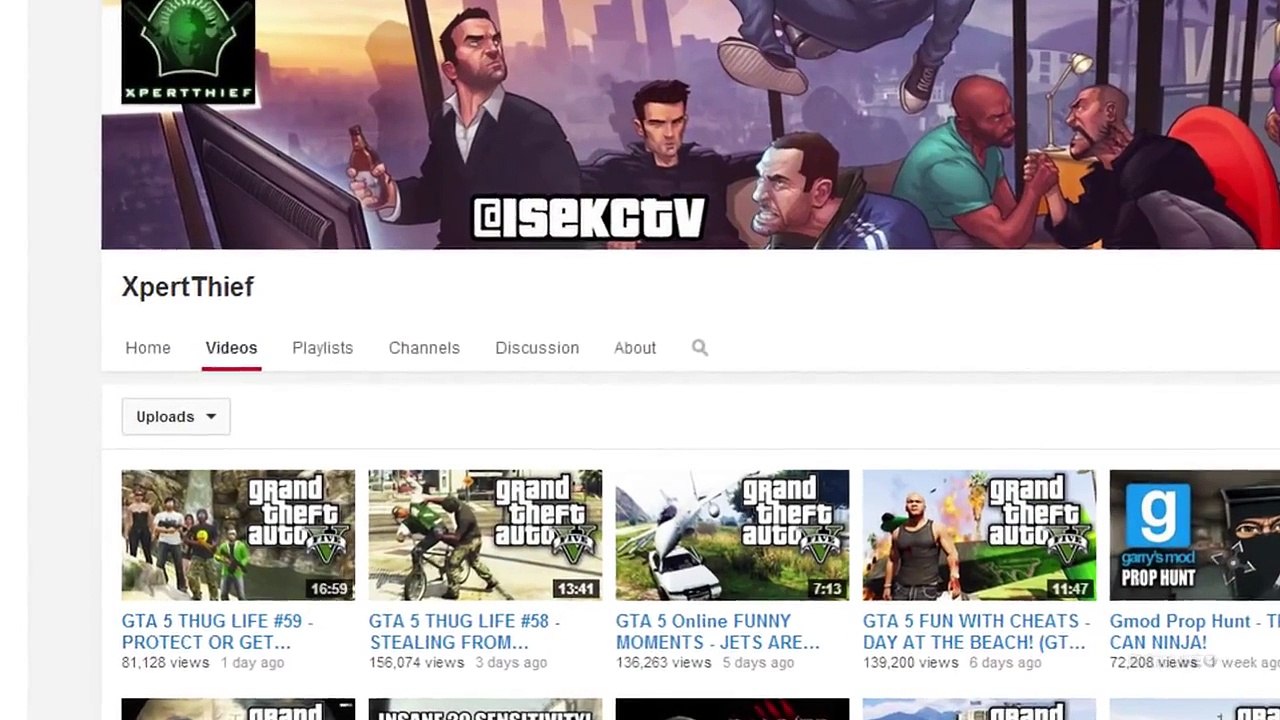Image resolution: width=1280 pixels, height=720 pixels.
Task: Open Gmod Prop Hunt title link
Action: (x=1194, y=632)
